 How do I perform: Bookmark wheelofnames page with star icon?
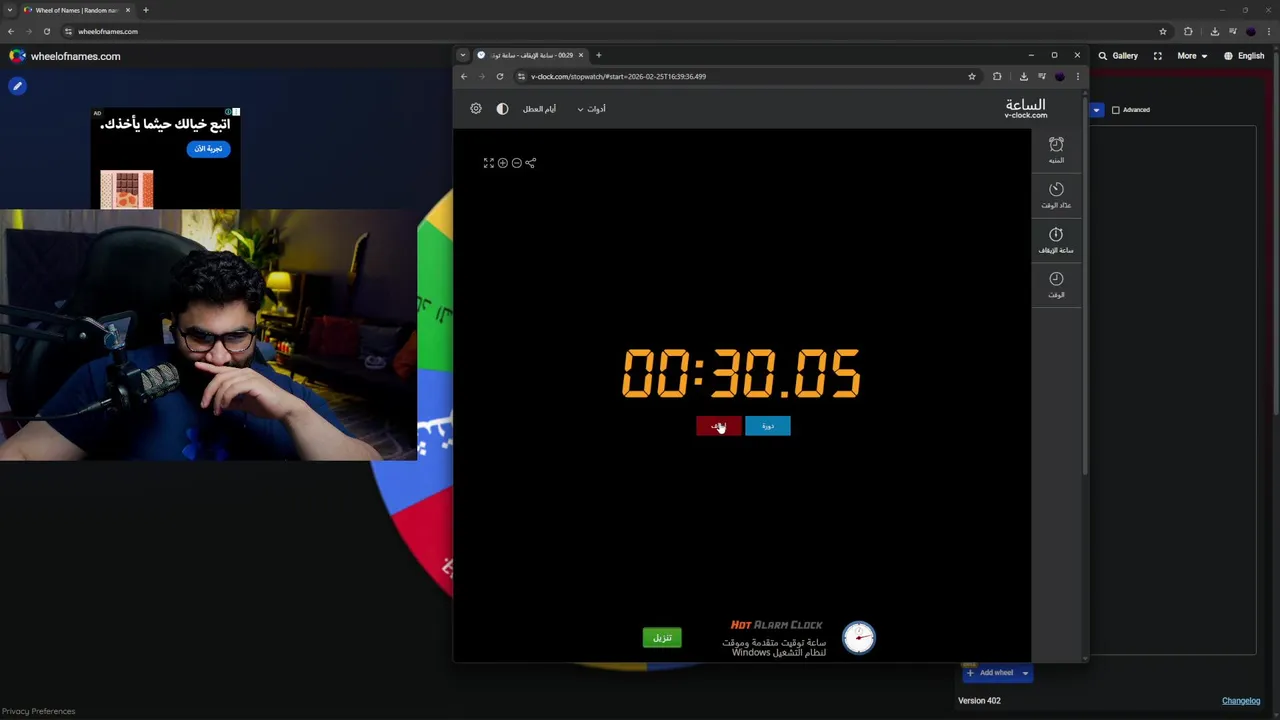[1162, 31]
